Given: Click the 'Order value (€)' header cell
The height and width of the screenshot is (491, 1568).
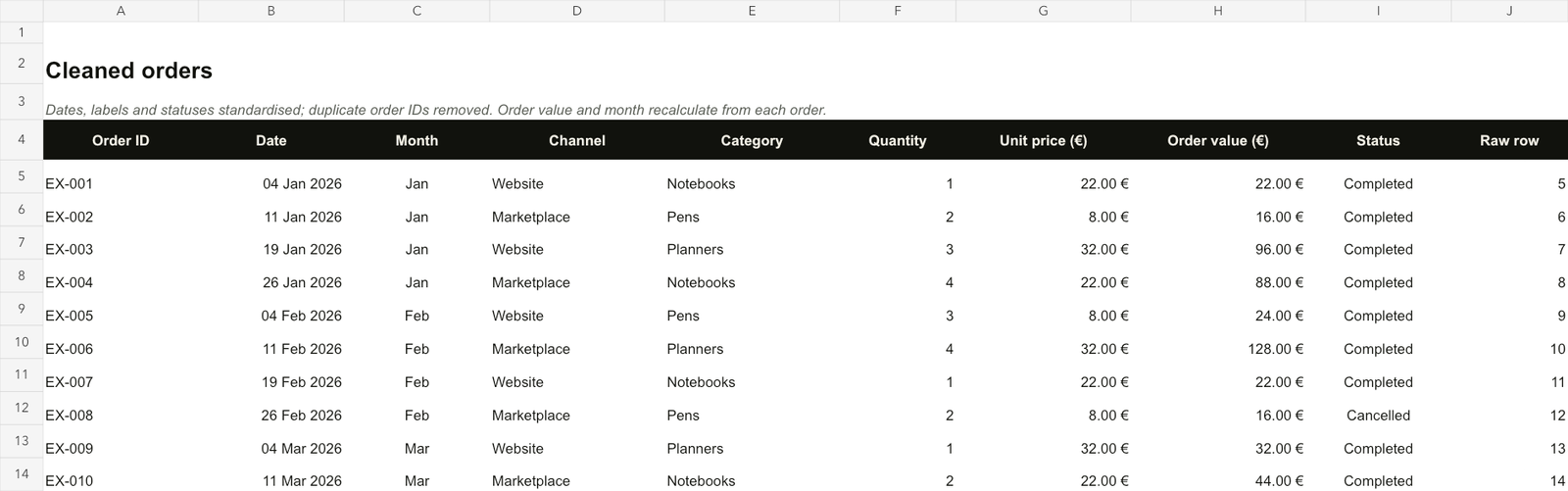Looking at the screenshot, I should (1218, 140).
